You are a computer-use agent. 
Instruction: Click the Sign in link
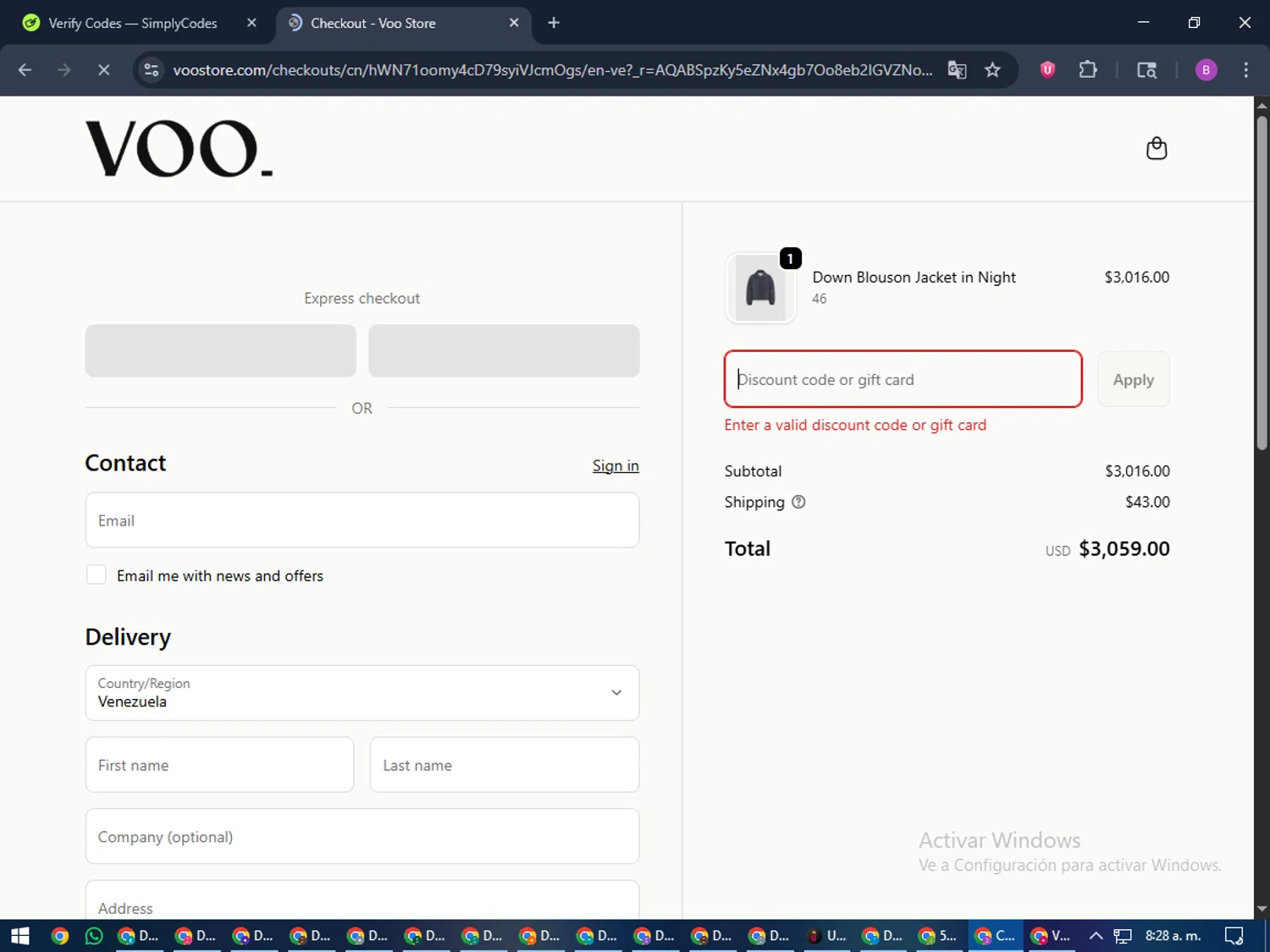(616, 465)
